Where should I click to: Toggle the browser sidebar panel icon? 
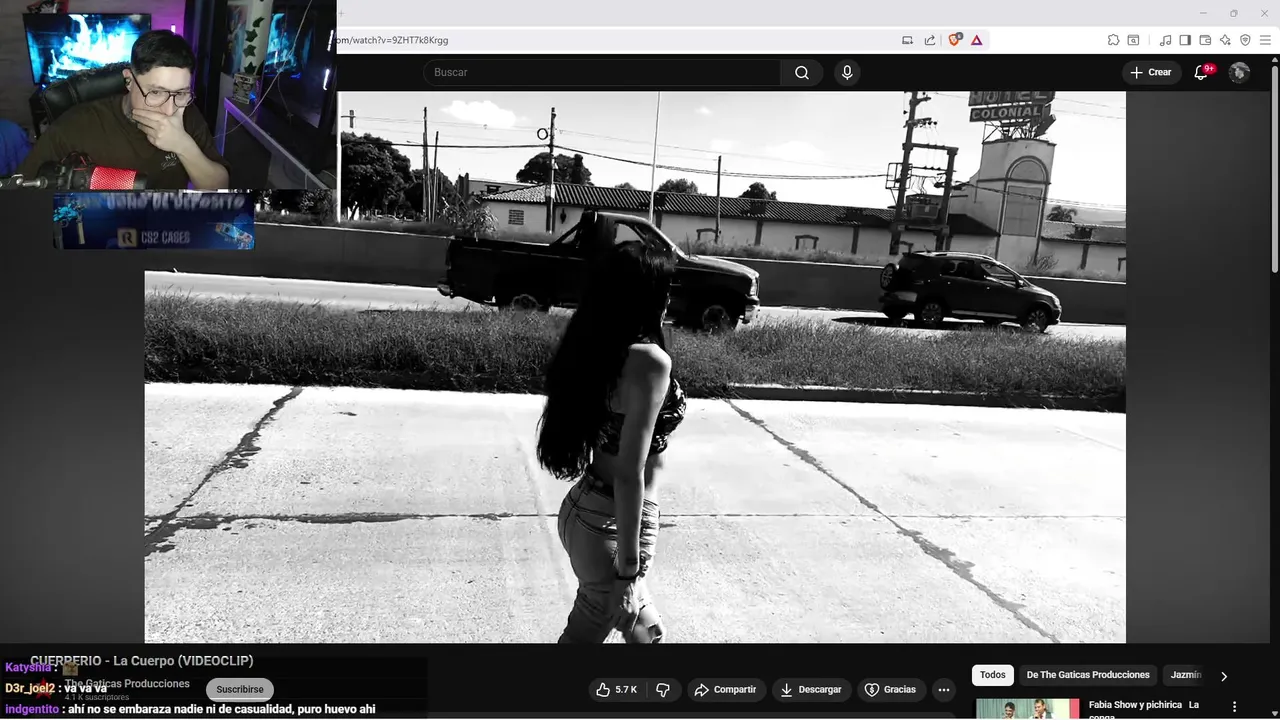1185,40
